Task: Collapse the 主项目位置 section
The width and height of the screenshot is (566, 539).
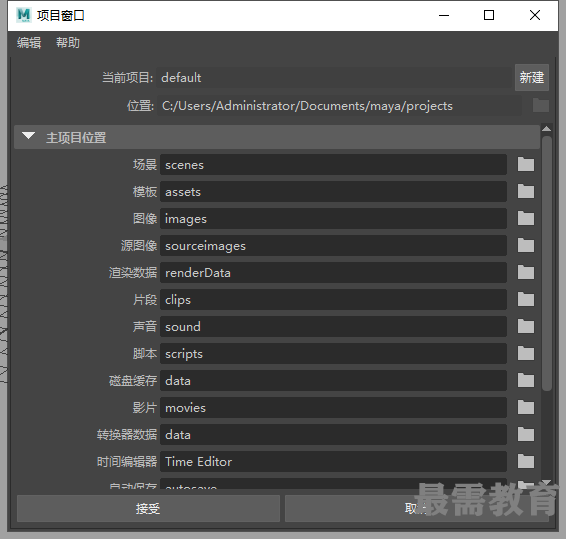Action: (x=28, y=136)
